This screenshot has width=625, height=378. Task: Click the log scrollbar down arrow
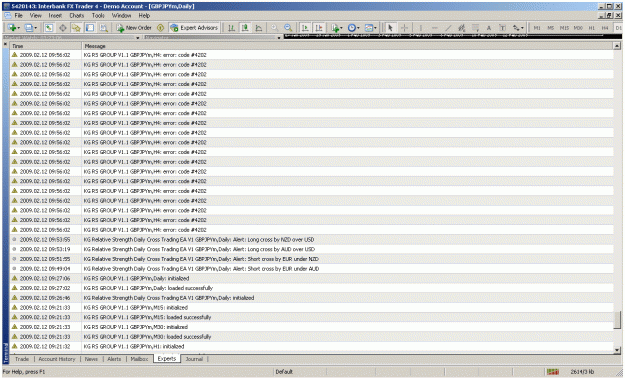[x=617, y=350]
